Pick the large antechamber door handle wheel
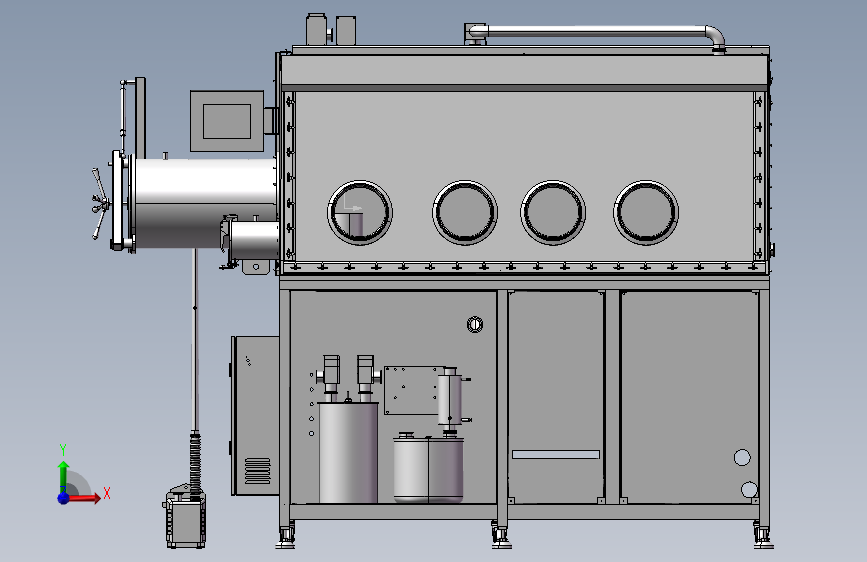 tap(100, 204)
